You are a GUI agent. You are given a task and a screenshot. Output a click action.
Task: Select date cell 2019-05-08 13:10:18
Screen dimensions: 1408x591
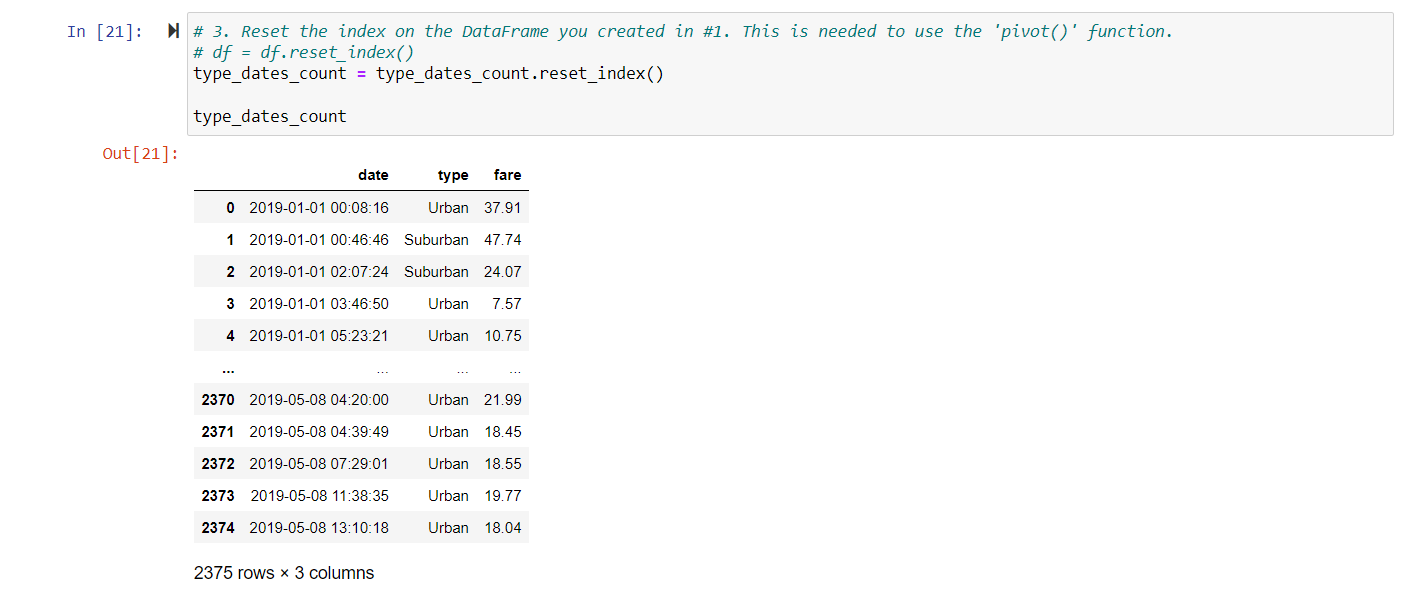tap(319, 528)
